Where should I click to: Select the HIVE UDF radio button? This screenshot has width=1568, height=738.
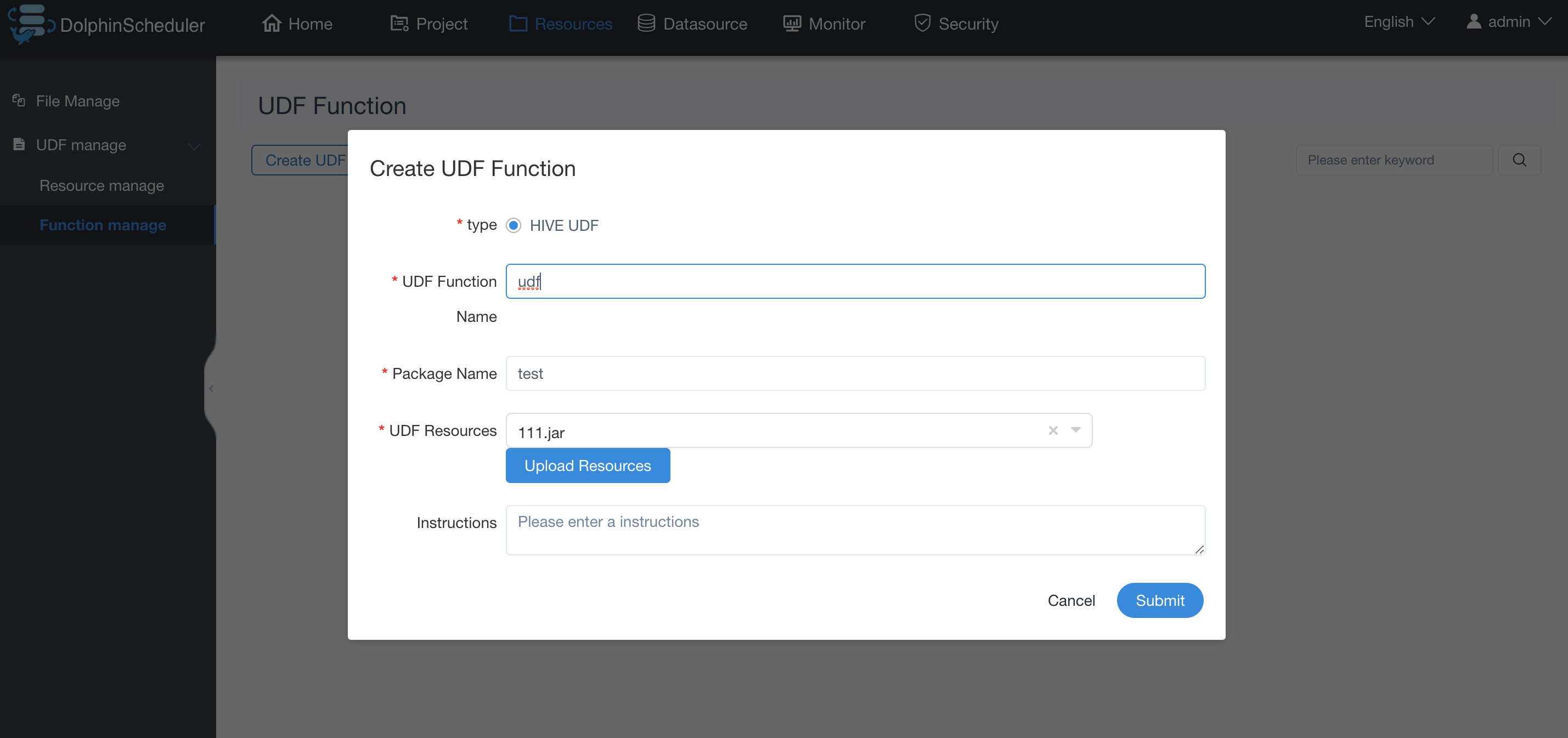click(x=513, y=226)
